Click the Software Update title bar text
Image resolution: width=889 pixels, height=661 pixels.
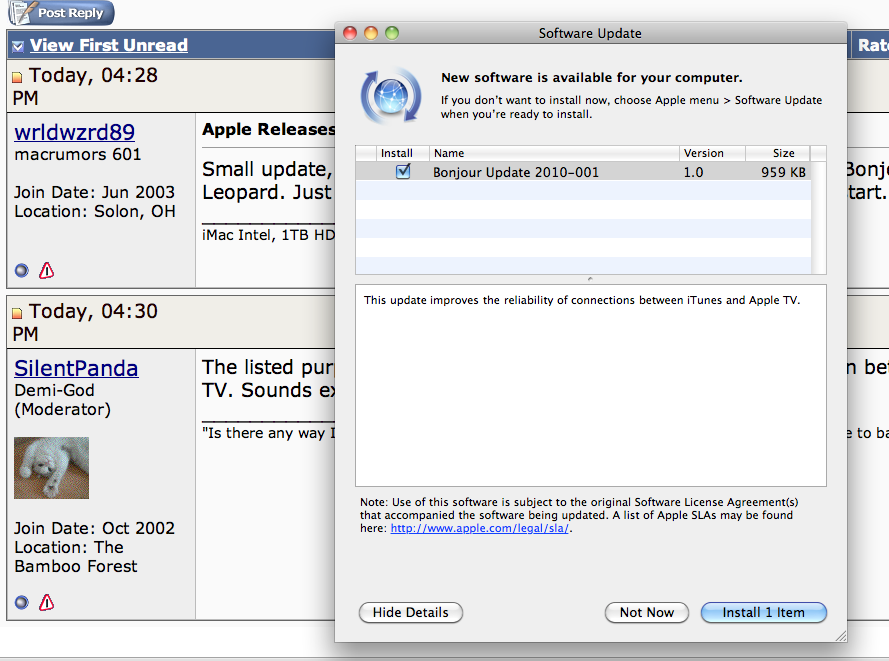tap(590, 33)
